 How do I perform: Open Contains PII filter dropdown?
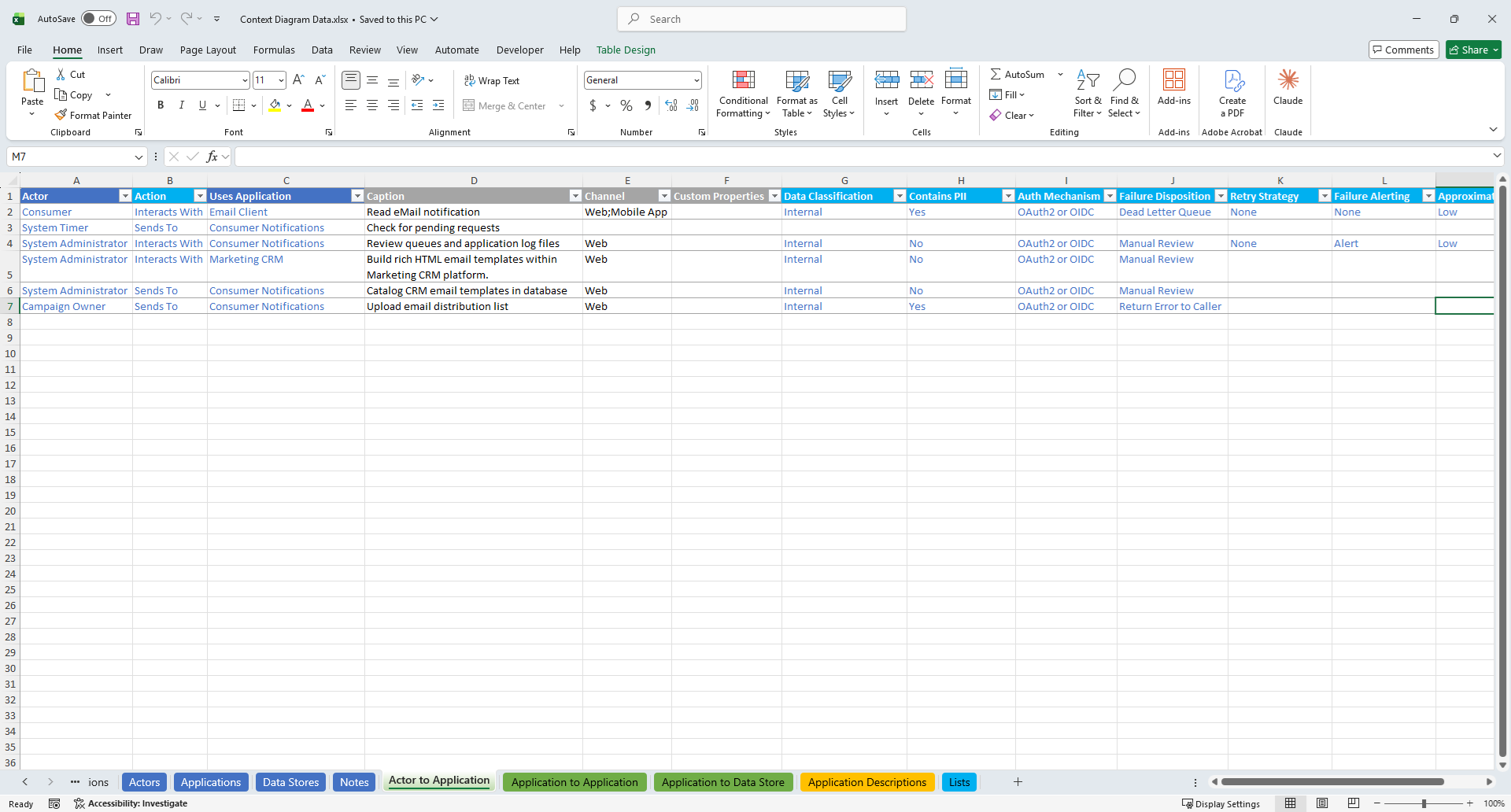[x=1008, y=196]
